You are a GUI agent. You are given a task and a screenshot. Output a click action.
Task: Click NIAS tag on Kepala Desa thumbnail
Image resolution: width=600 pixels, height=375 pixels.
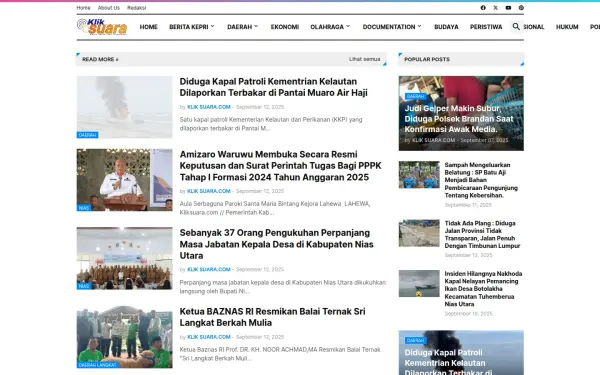point(84,286)
